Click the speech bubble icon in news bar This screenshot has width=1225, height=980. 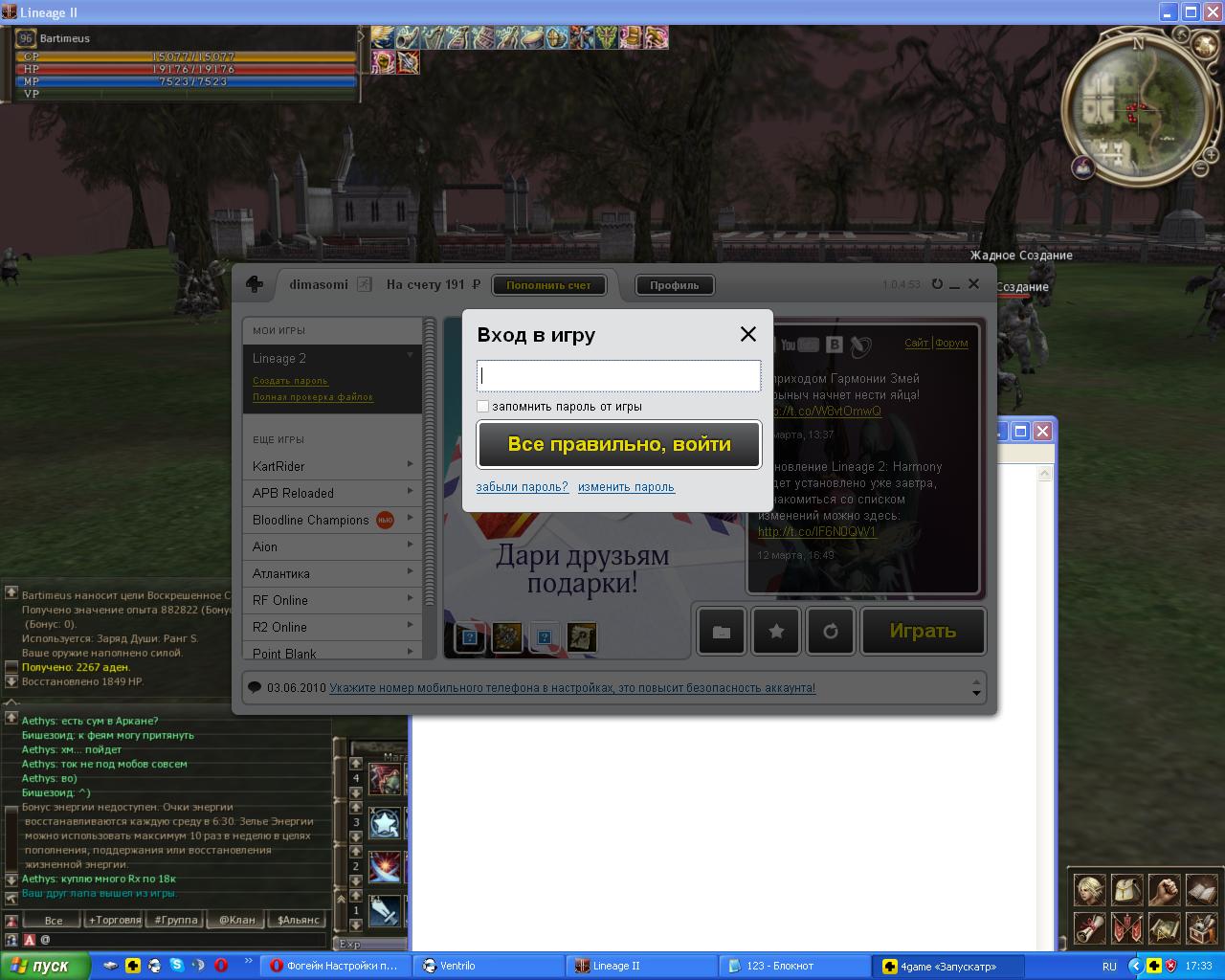[x=255, y=688]
